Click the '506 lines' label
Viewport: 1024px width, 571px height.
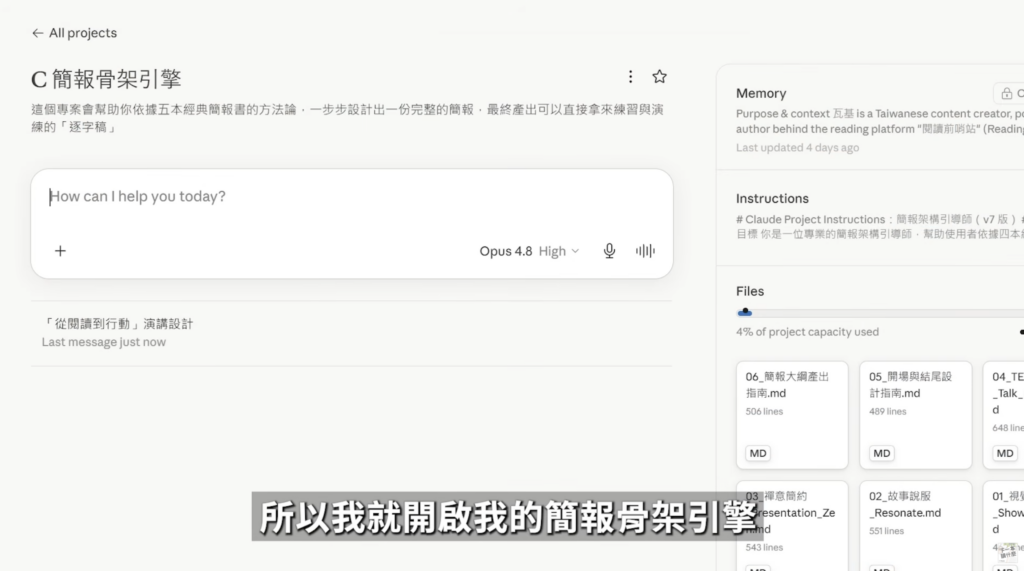click(x=764, y=412)
